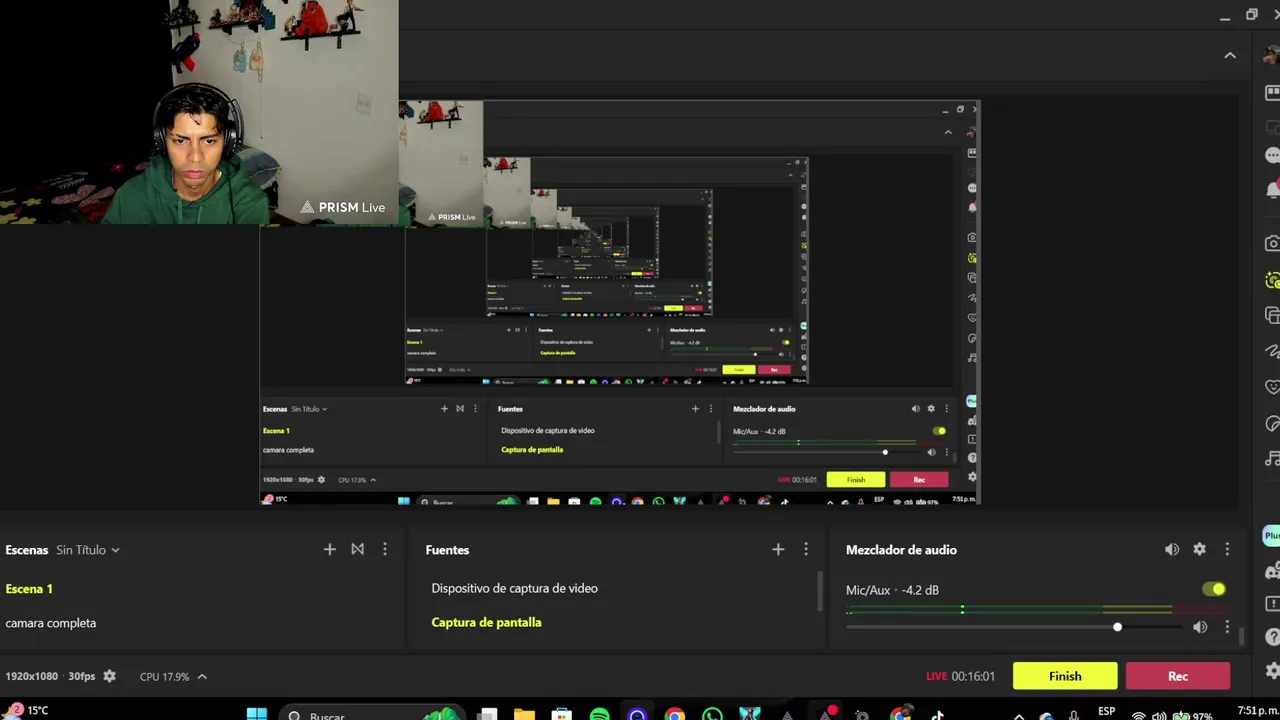The width and height of the screenshot is (1280, 720).
Task: Open the Escenas panel three-dot menu
Action: [385, 549]
